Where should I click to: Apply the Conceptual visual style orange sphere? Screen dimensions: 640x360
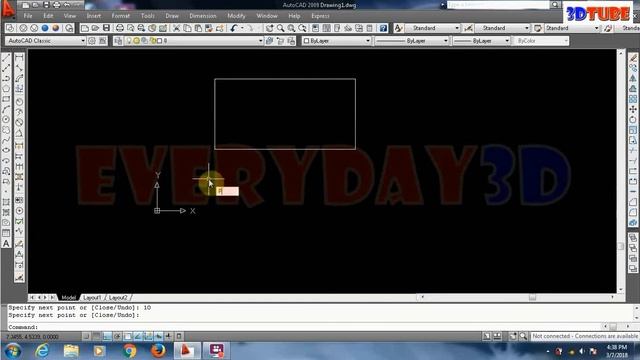pos(56,28)
